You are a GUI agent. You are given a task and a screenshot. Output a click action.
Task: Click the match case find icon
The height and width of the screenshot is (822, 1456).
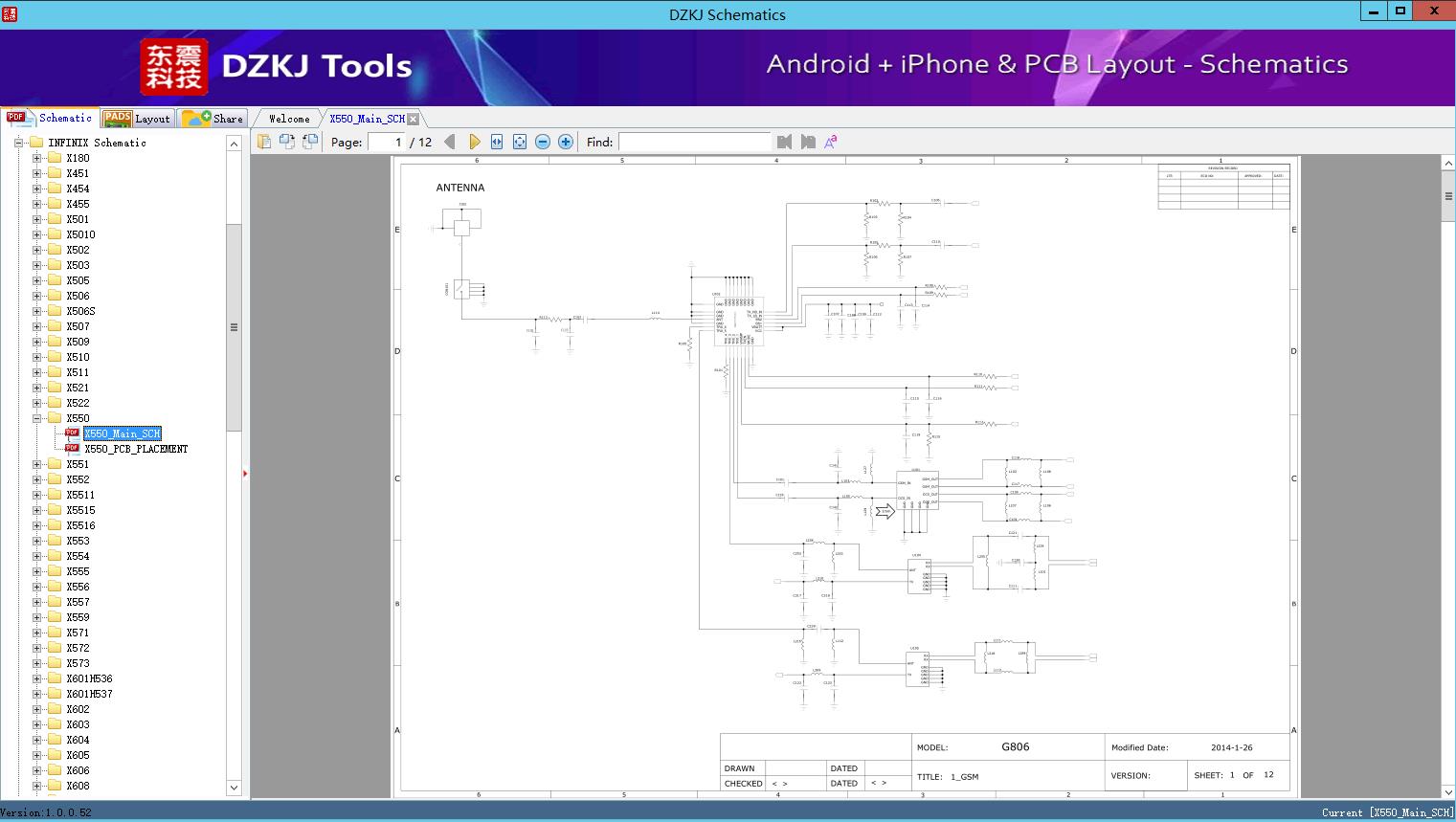(831, 142)
